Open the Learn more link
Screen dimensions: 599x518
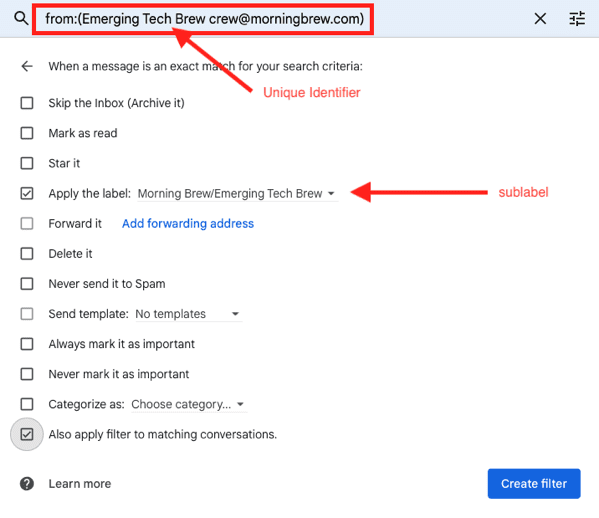click(80, 484)
